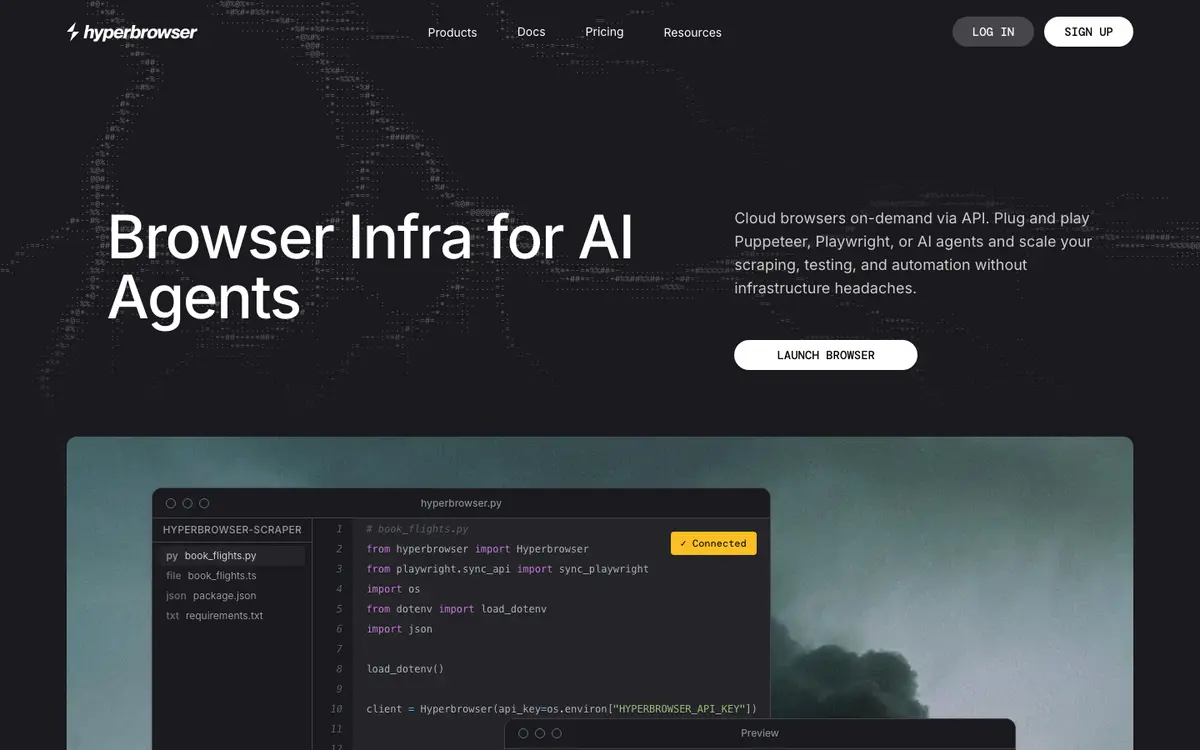Click the 'Cloud browsers on-demand via API' paragraph
This screenshot has height=750, width=1200.
pos(913,253)
